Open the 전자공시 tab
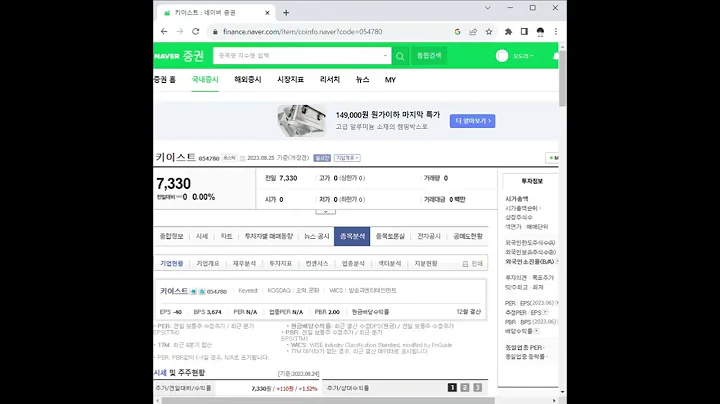 point(429,236)
